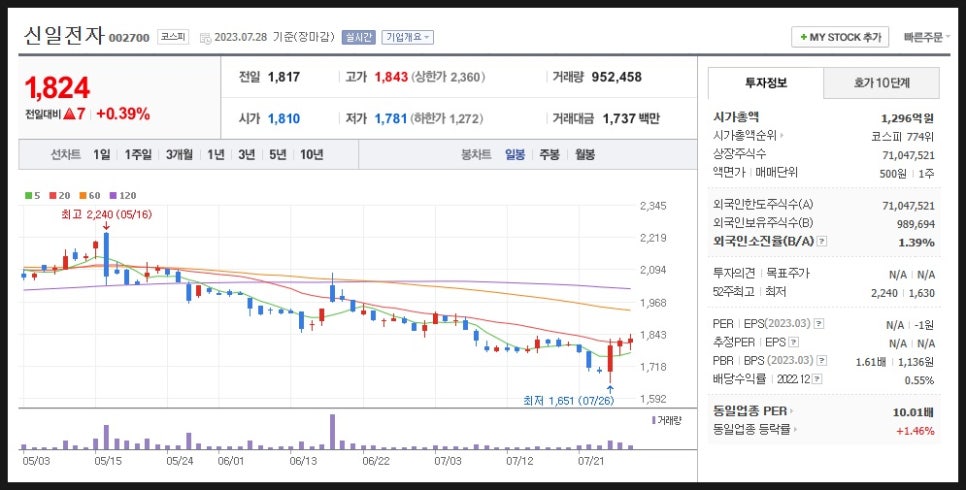
Task: Open the 빠른주문 quick order dropdown
Action: [926, 38]
